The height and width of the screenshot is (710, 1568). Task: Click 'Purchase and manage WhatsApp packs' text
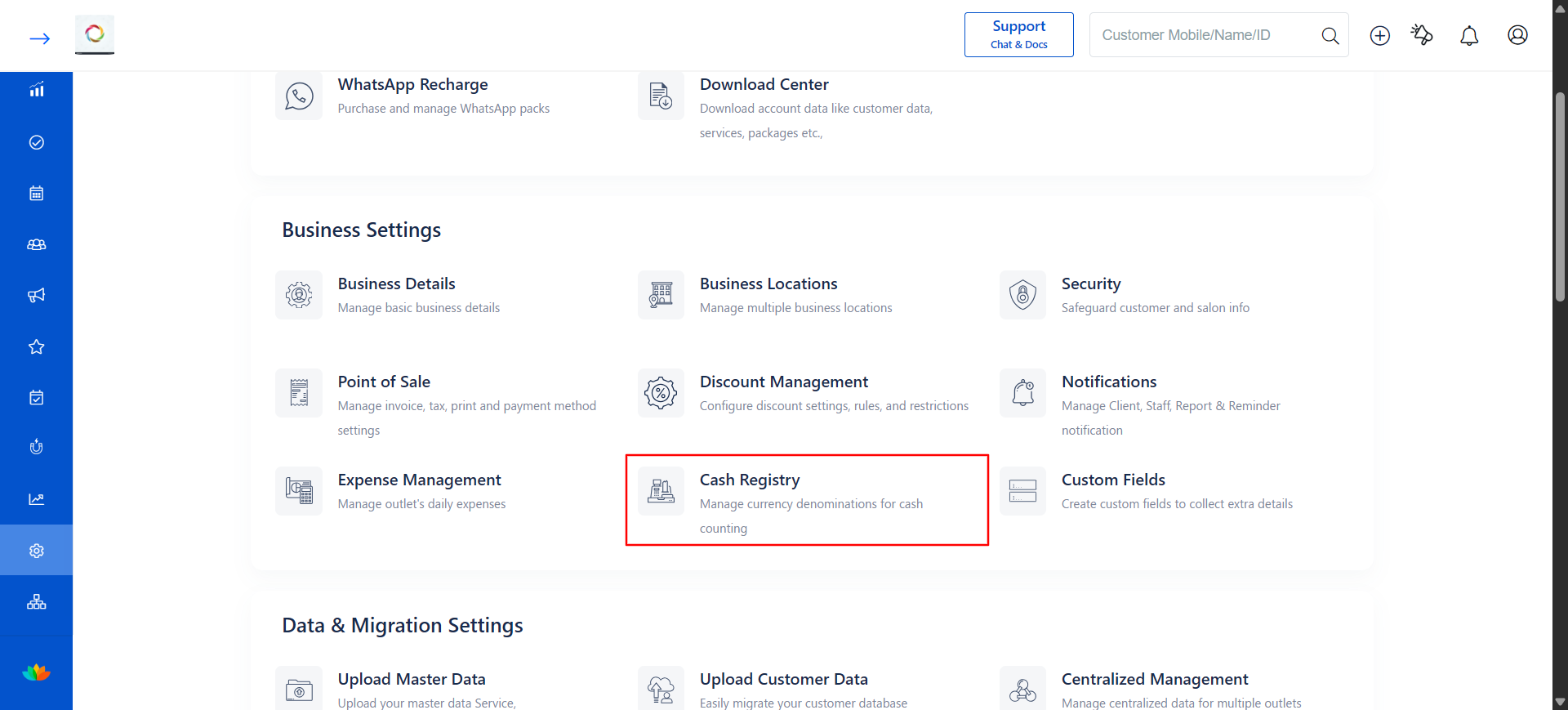tap(443, 109)
